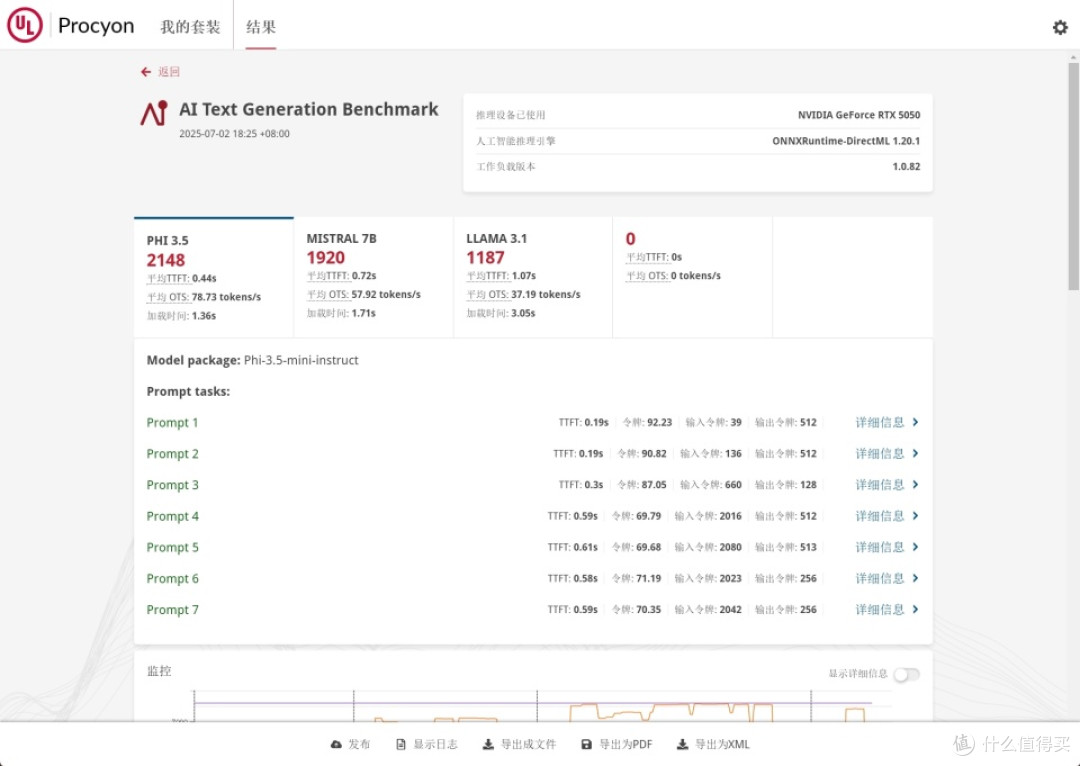1080x766 pixels.
Task: Click the UL logo icon
Action: (25, 25)
